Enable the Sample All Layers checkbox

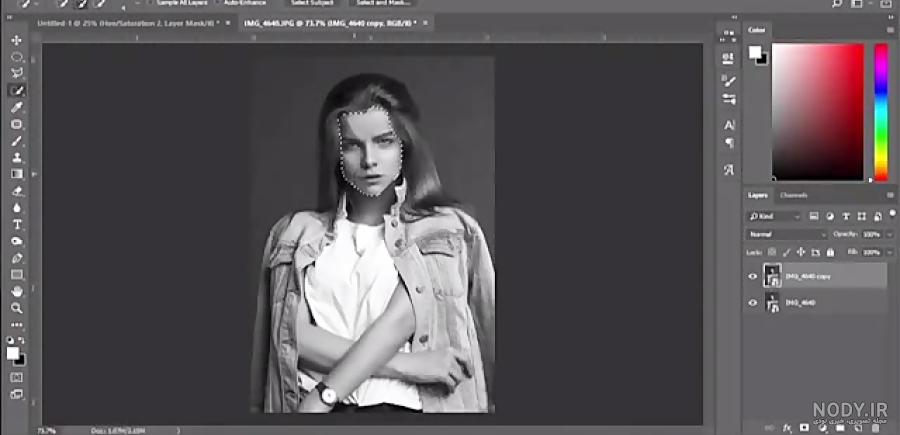(150, 2)
